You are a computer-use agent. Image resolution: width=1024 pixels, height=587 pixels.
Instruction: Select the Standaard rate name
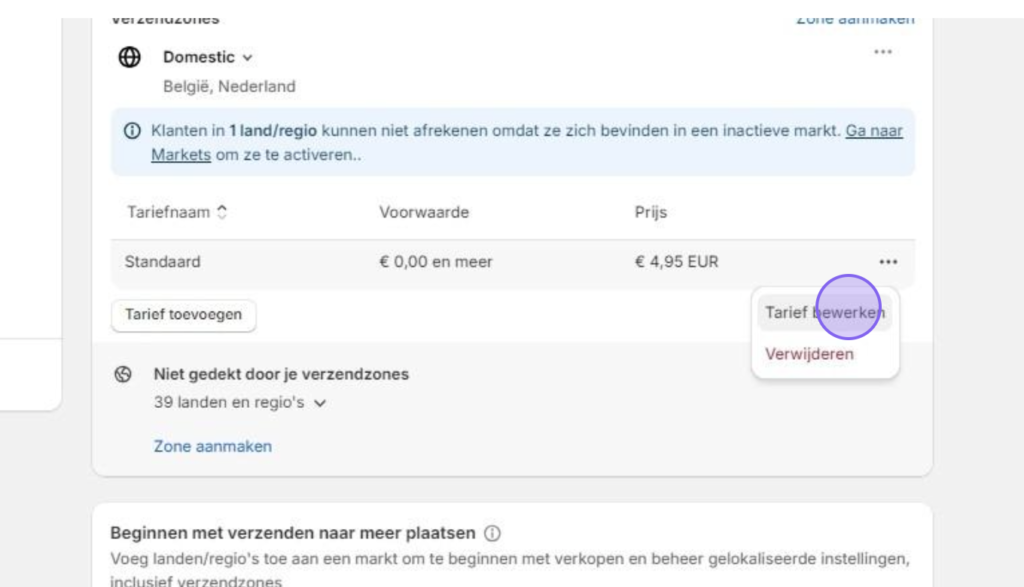(162, 262)
